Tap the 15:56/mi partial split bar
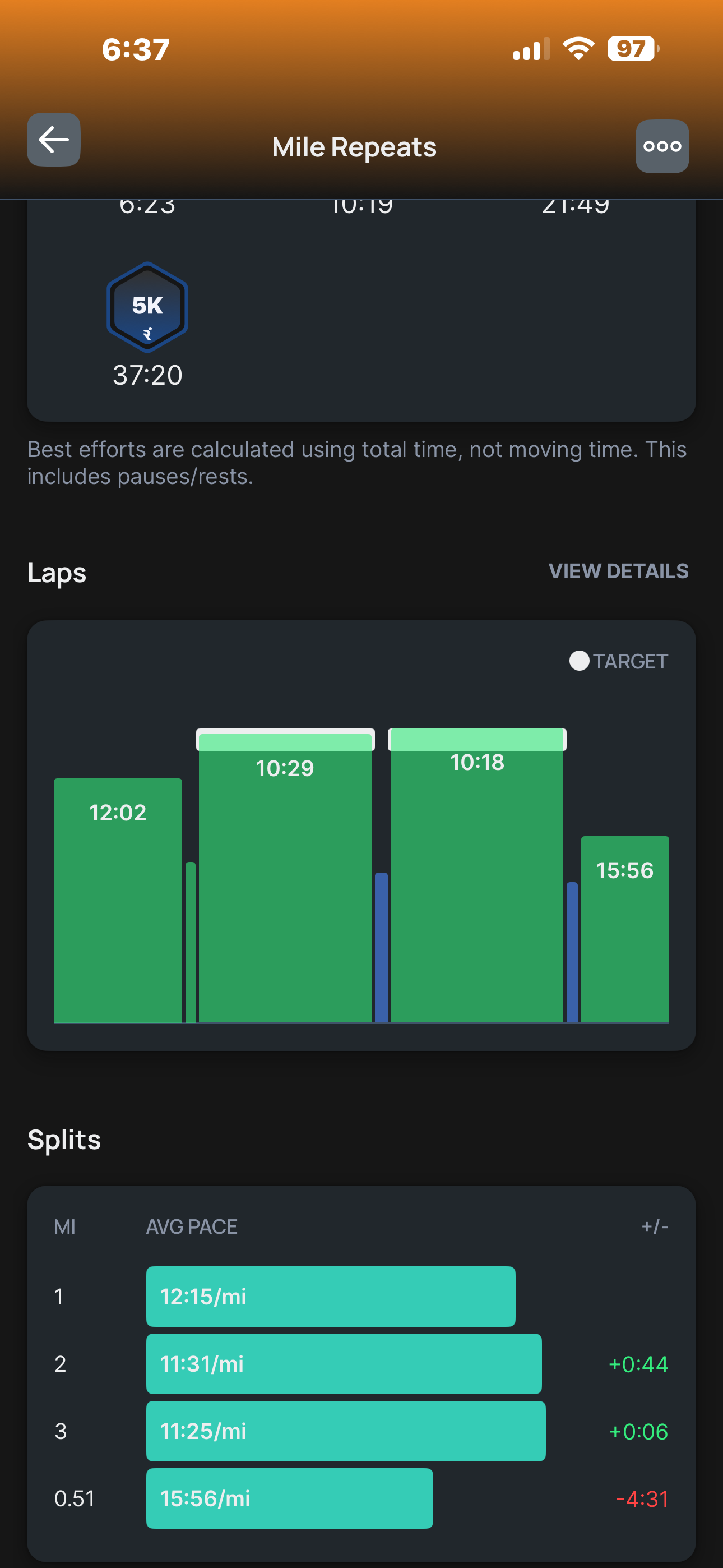 289,1498
